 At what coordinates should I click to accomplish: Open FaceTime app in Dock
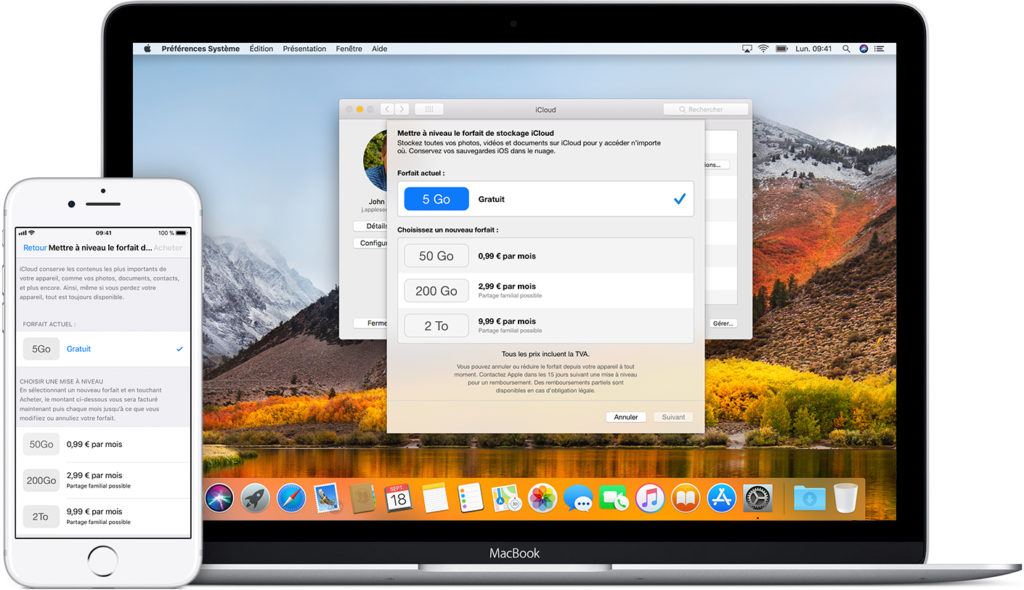pyautogui.click(x=614, y=499)
